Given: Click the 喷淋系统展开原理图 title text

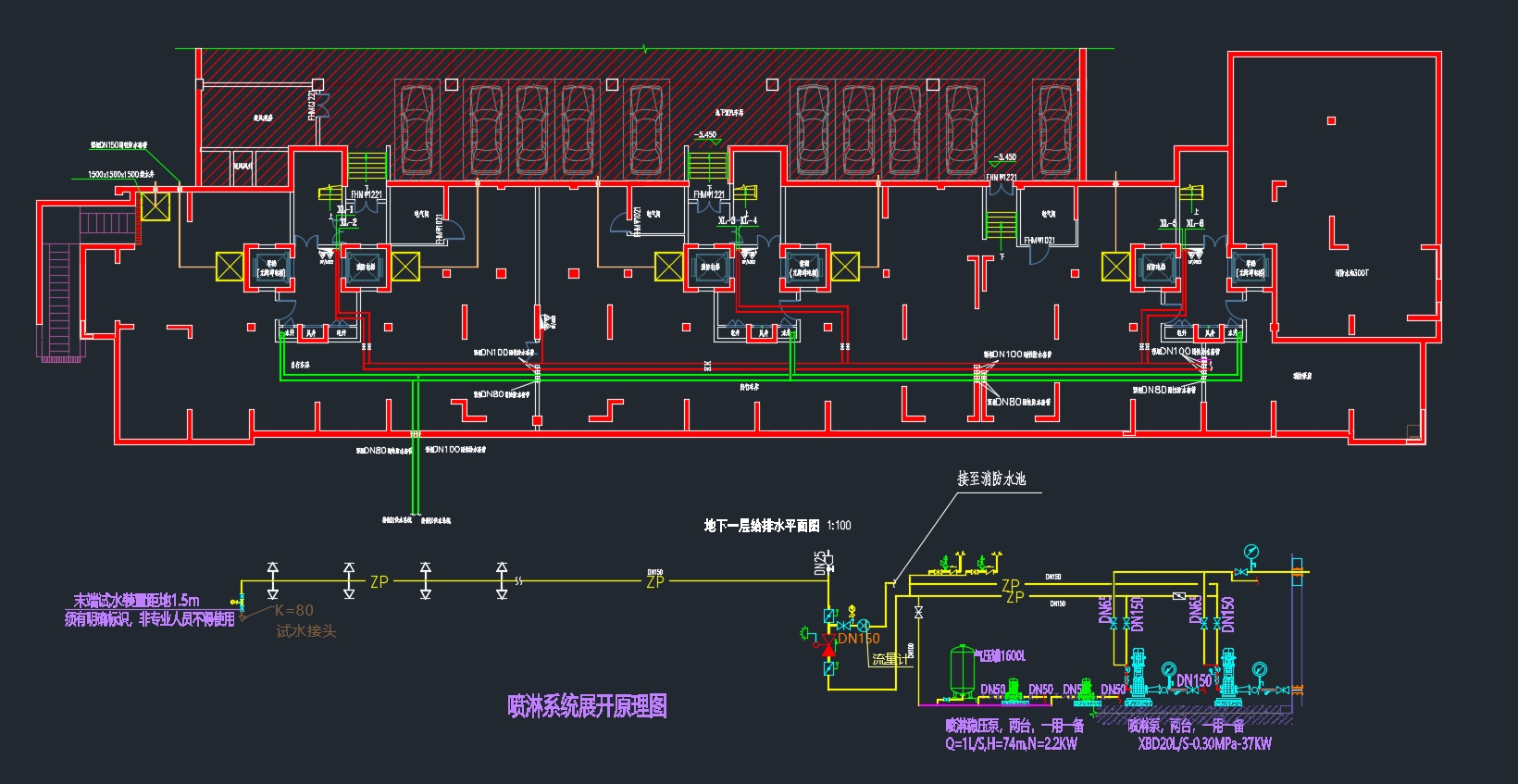Looking at the screenshot, I should [587, 706].
